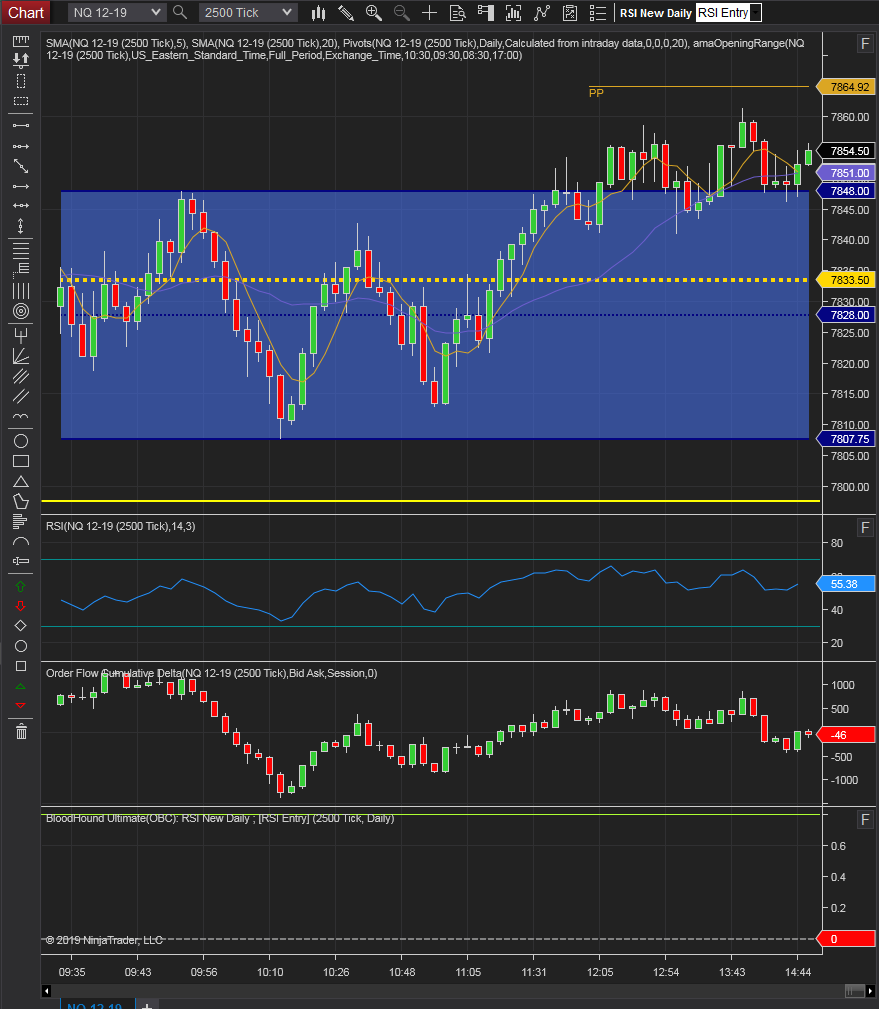Select the Horizontal Line tool
The height and width of the screenshot is (1009, 879).
coord(21,206)
